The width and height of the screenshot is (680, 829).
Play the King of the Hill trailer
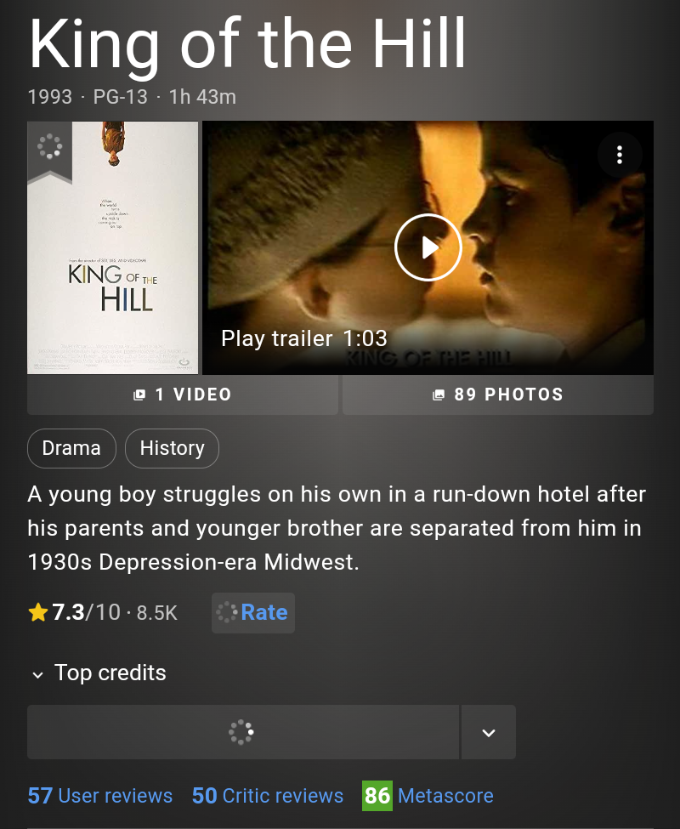(428, 247)
